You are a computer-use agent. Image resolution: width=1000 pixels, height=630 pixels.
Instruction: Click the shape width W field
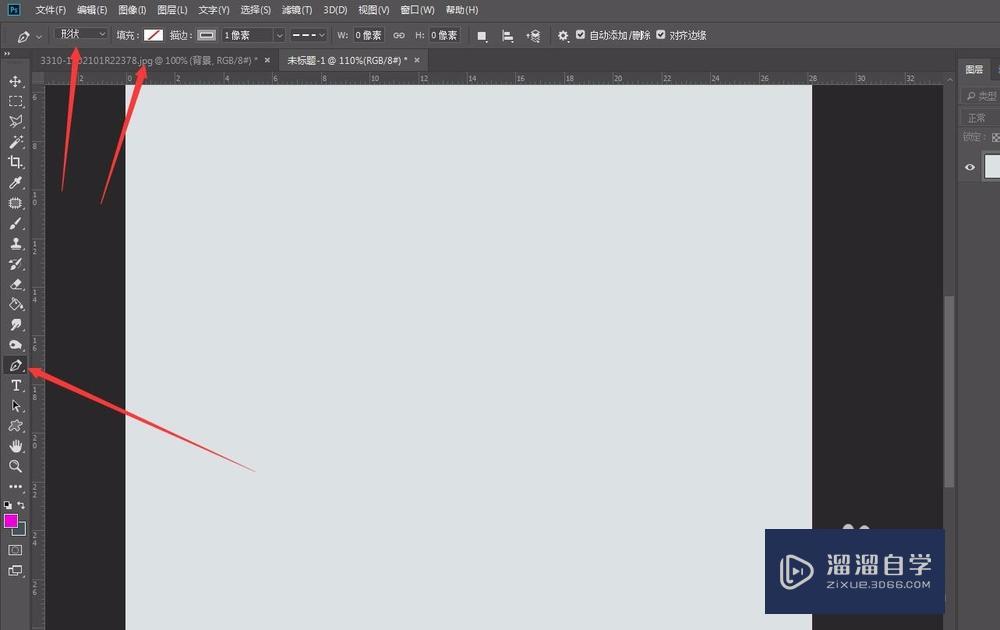(368, 36)
